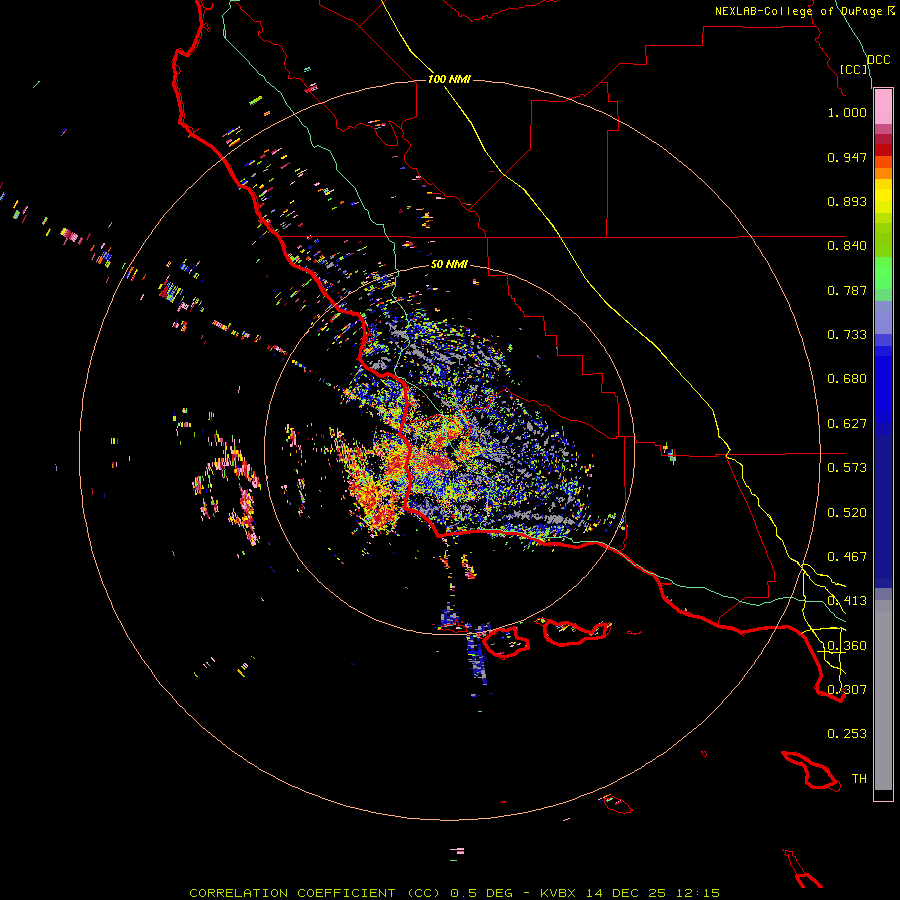Image resolution: width=900 pixels, height=900 pixels.
Task: Click the 0.733 color scale value
Action: (x=847, y=335)
